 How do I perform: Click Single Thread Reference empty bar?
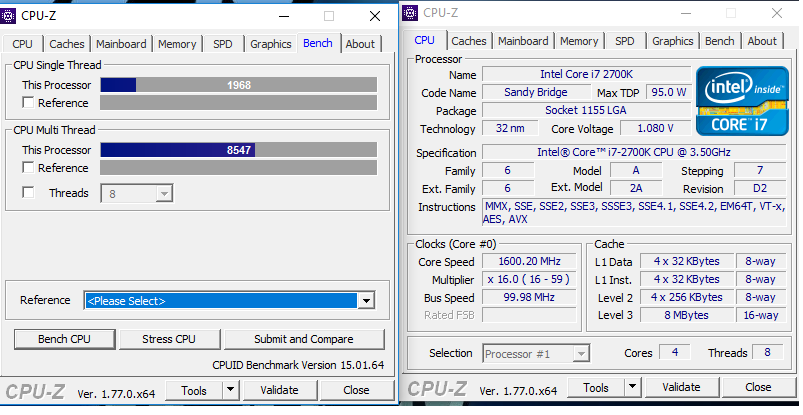(239, 103)
